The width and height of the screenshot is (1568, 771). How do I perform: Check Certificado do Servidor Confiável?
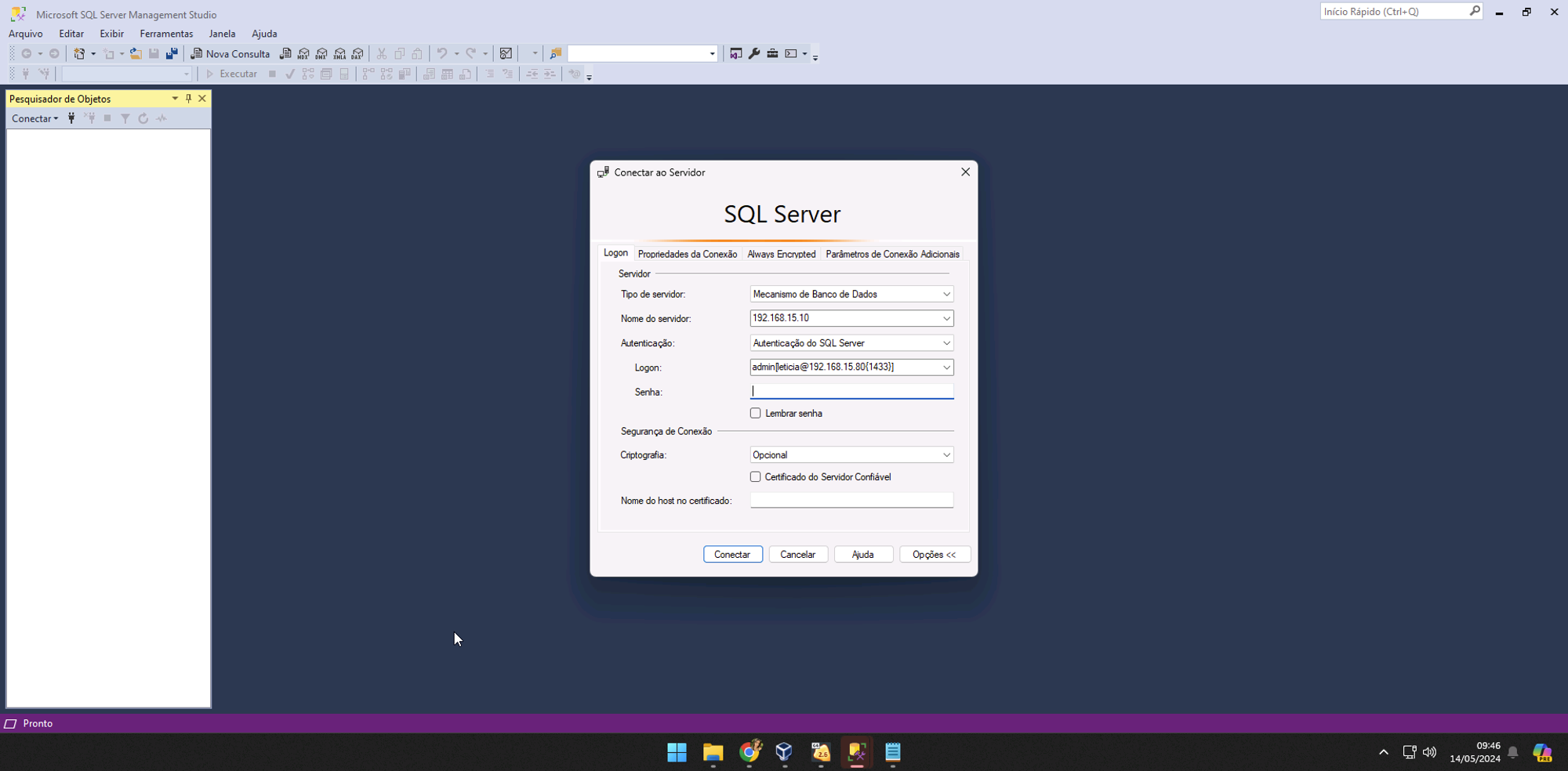click(756, 476)
